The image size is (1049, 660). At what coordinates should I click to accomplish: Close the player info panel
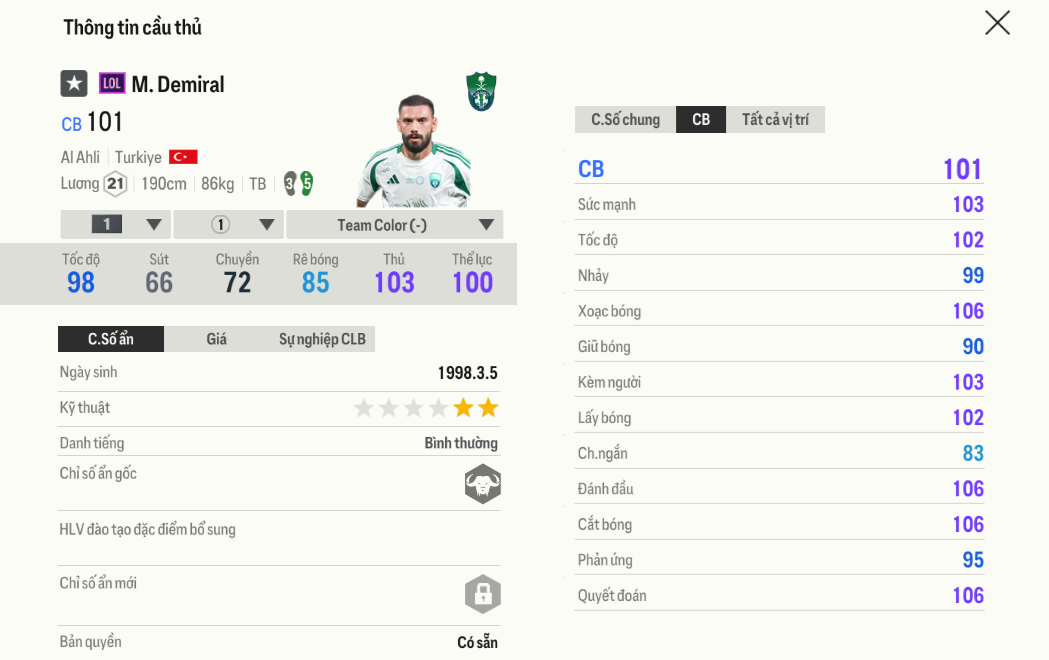997,23
